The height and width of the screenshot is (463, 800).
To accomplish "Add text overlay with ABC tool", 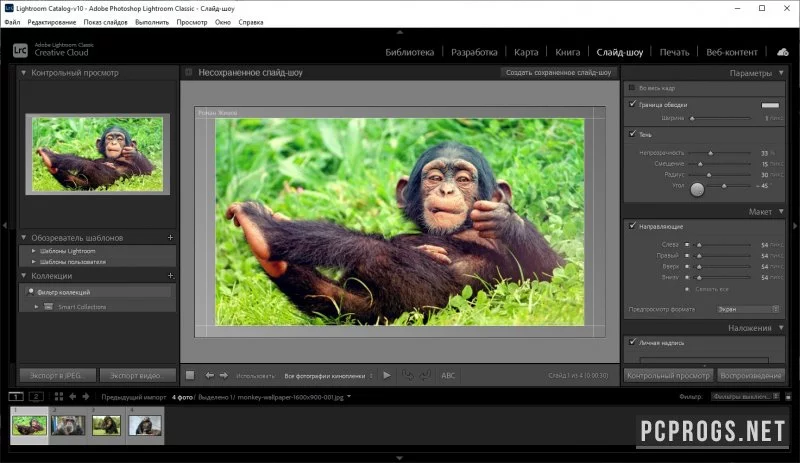I will click(448, 376).
